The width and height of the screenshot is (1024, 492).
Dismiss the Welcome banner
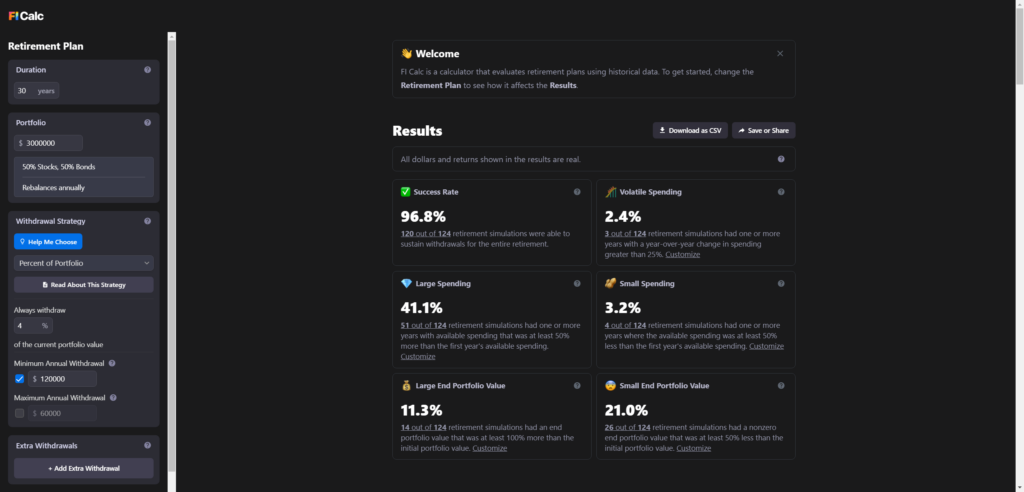(780, 53)
